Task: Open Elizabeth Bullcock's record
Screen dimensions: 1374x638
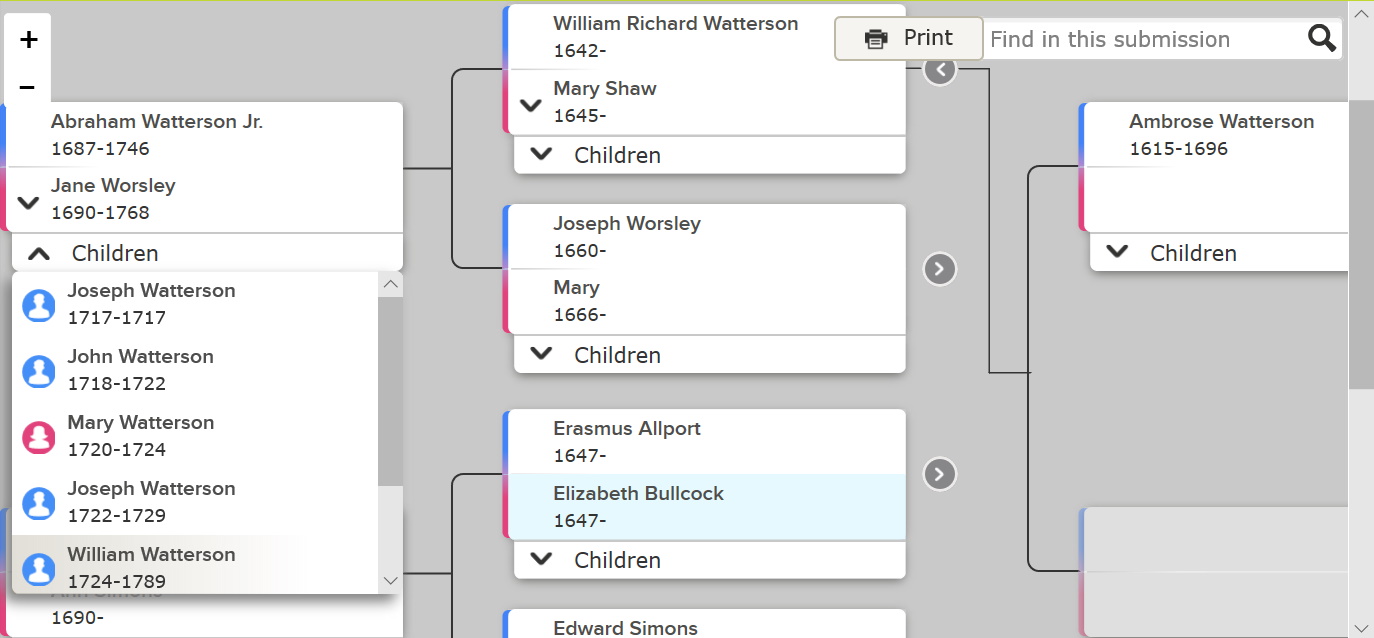Action: 638,506
